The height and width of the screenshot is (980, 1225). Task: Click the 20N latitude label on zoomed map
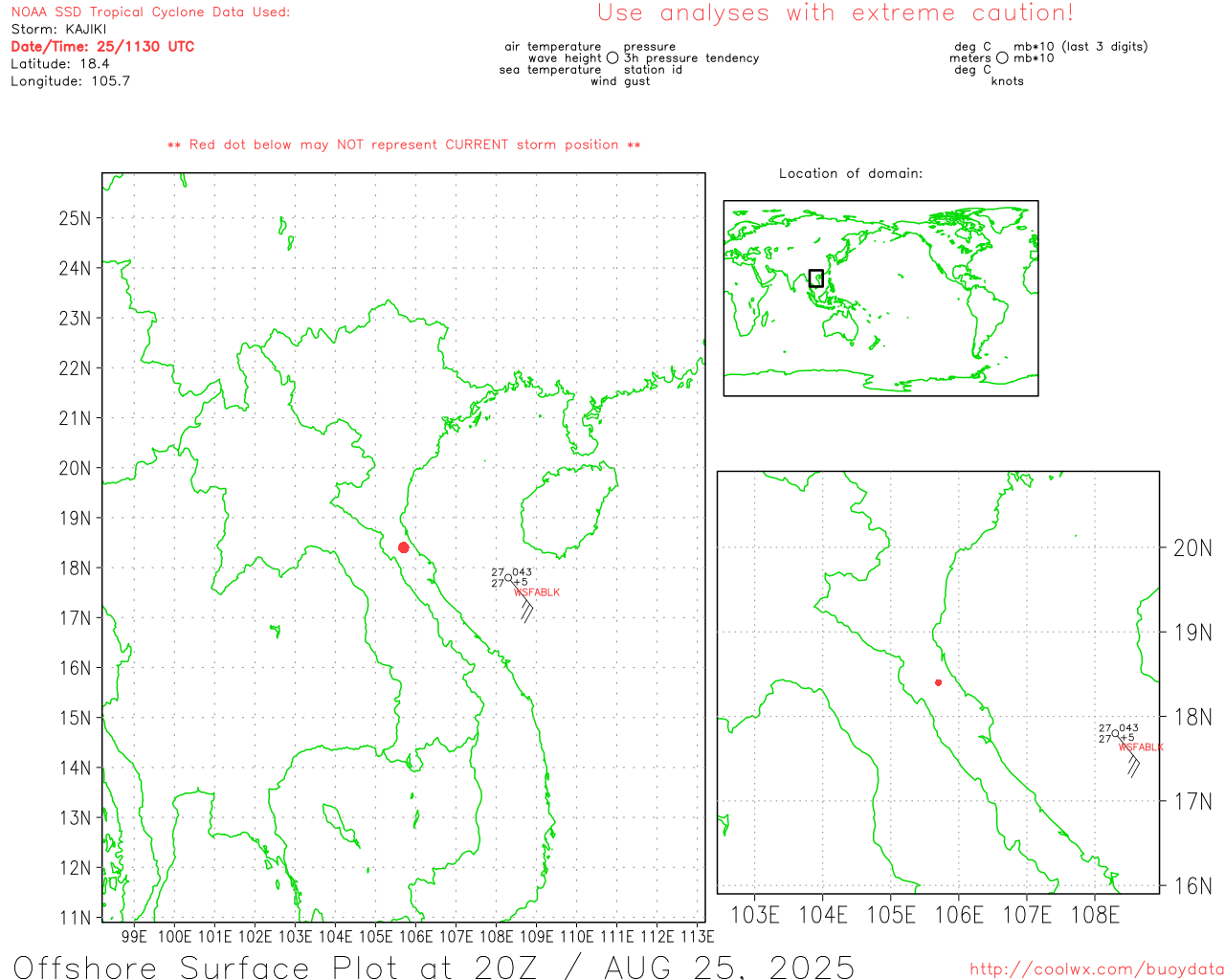(x=1192, y=548)
